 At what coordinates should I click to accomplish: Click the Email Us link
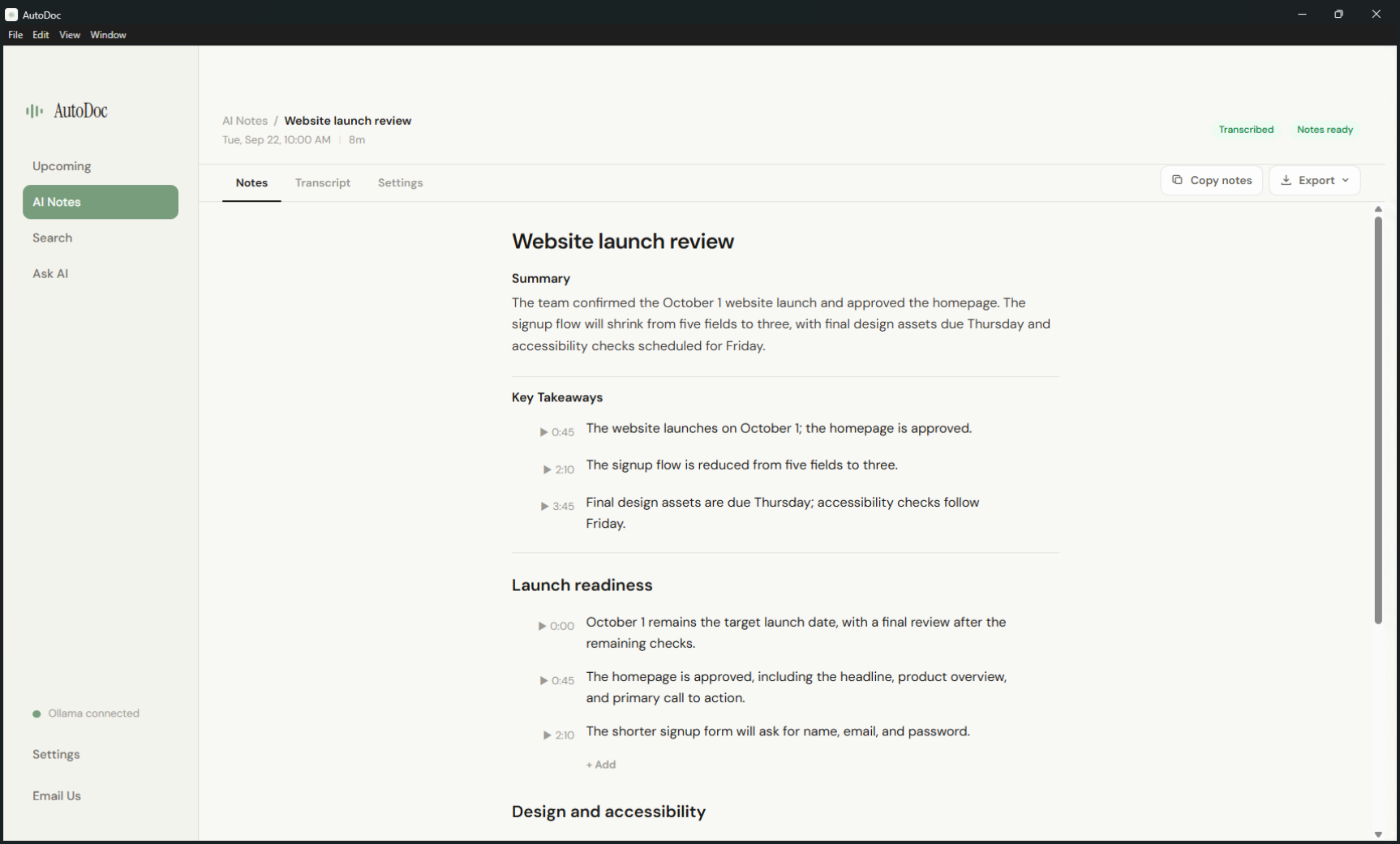pyautogui.click(x=57, y=795)
